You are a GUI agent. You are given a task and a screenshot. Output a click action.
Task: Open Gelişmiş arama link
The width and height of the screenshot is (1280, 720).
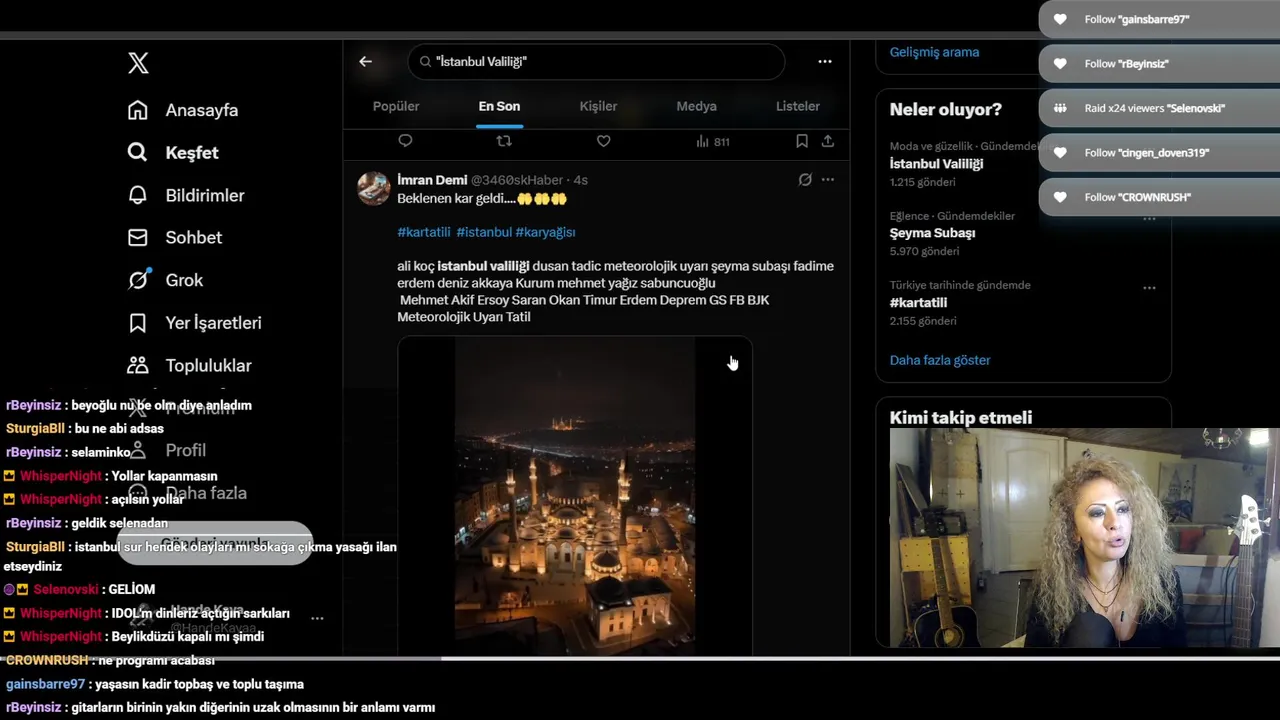934,52
